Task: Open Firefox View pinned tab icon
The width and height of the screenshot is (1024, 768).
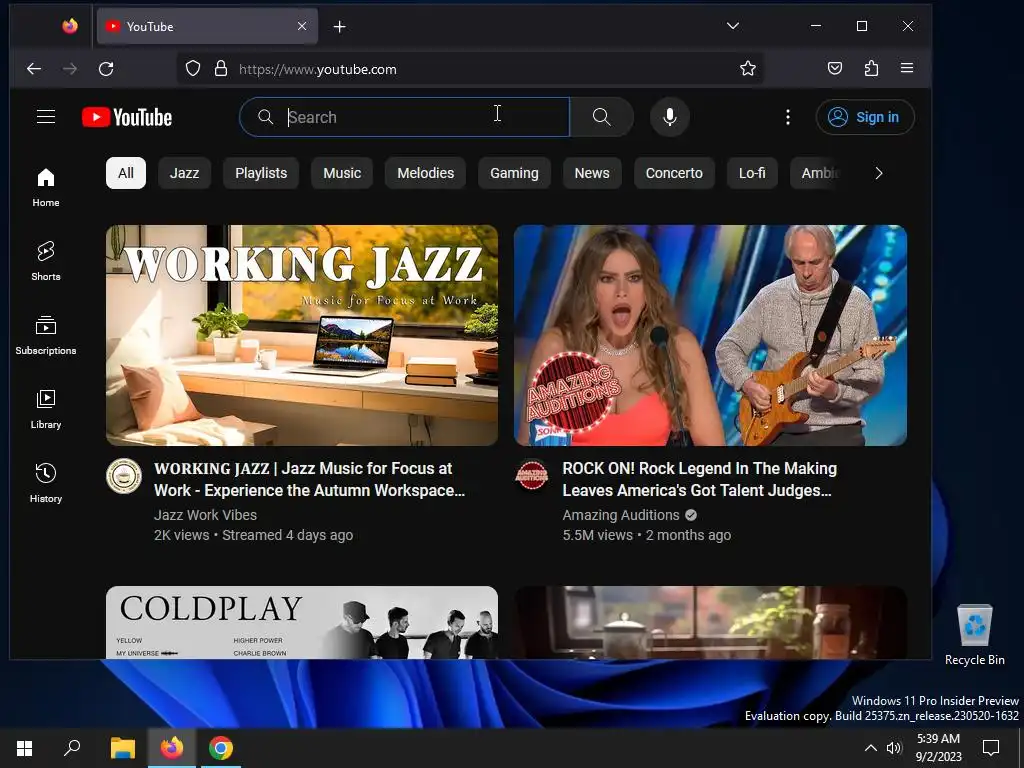Action: (70, 26)
